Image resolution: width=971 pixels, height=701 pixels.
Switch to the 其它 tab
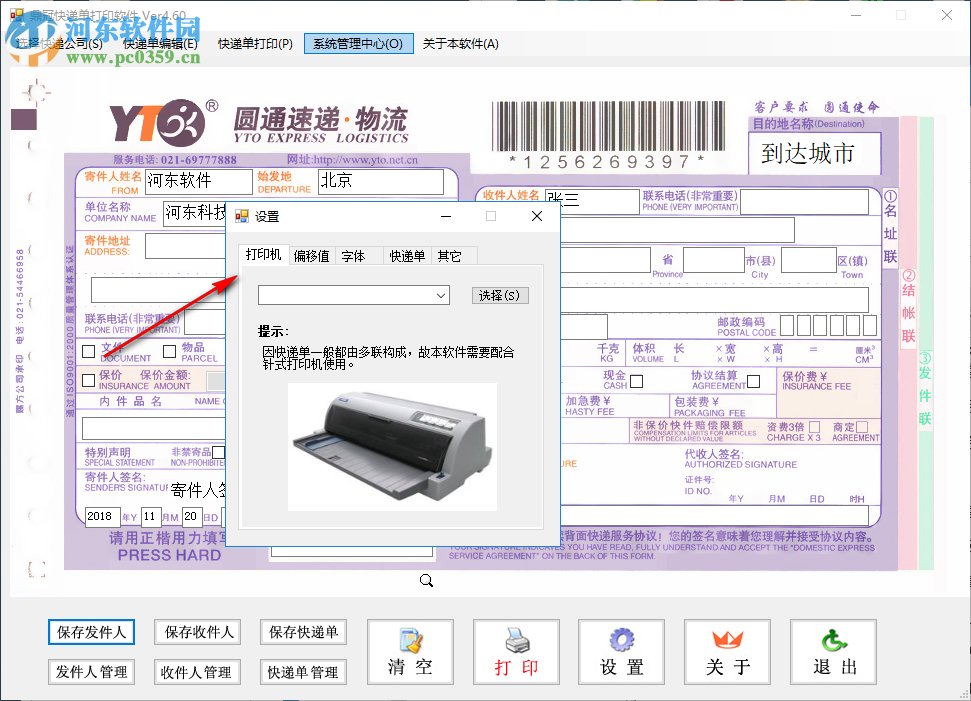[450, 255]
